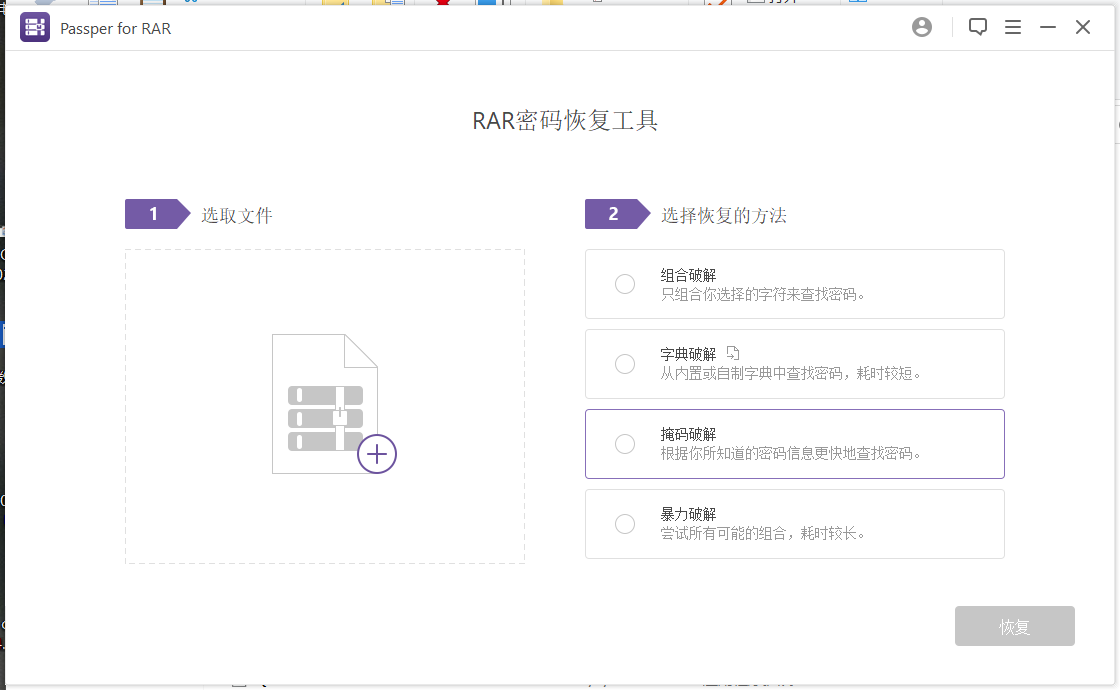Click the Passper for RAR logo icon
This screenshot has height=690, width=1120.
click(34, 27)
